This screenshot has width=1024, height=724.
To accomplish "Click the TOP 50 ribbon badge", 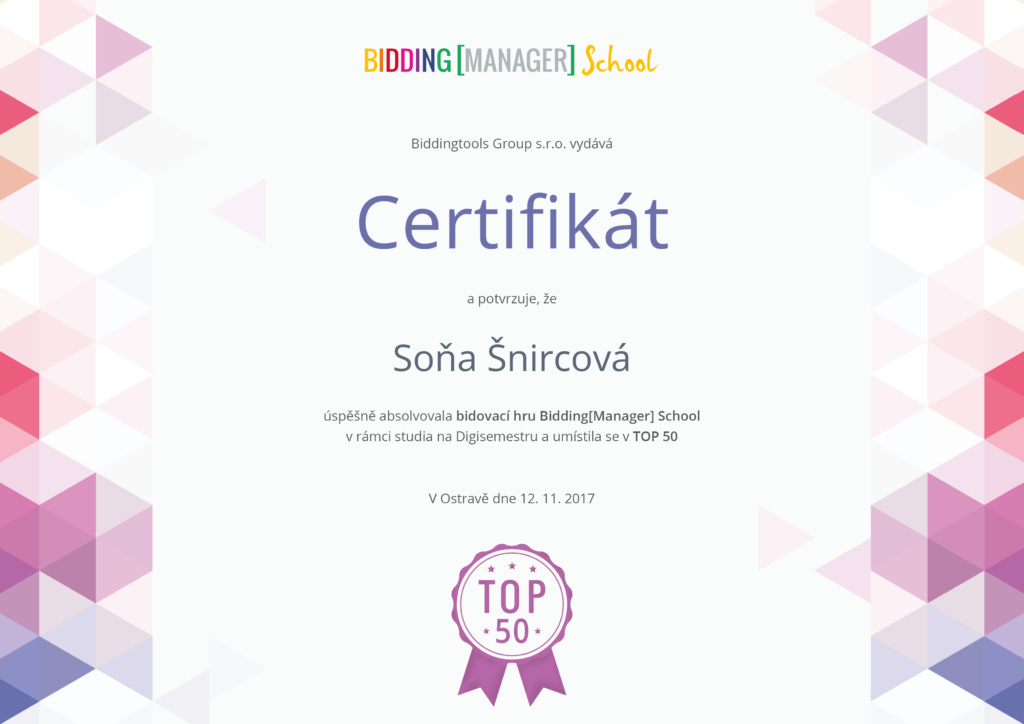I will click(x=512, y=625).
